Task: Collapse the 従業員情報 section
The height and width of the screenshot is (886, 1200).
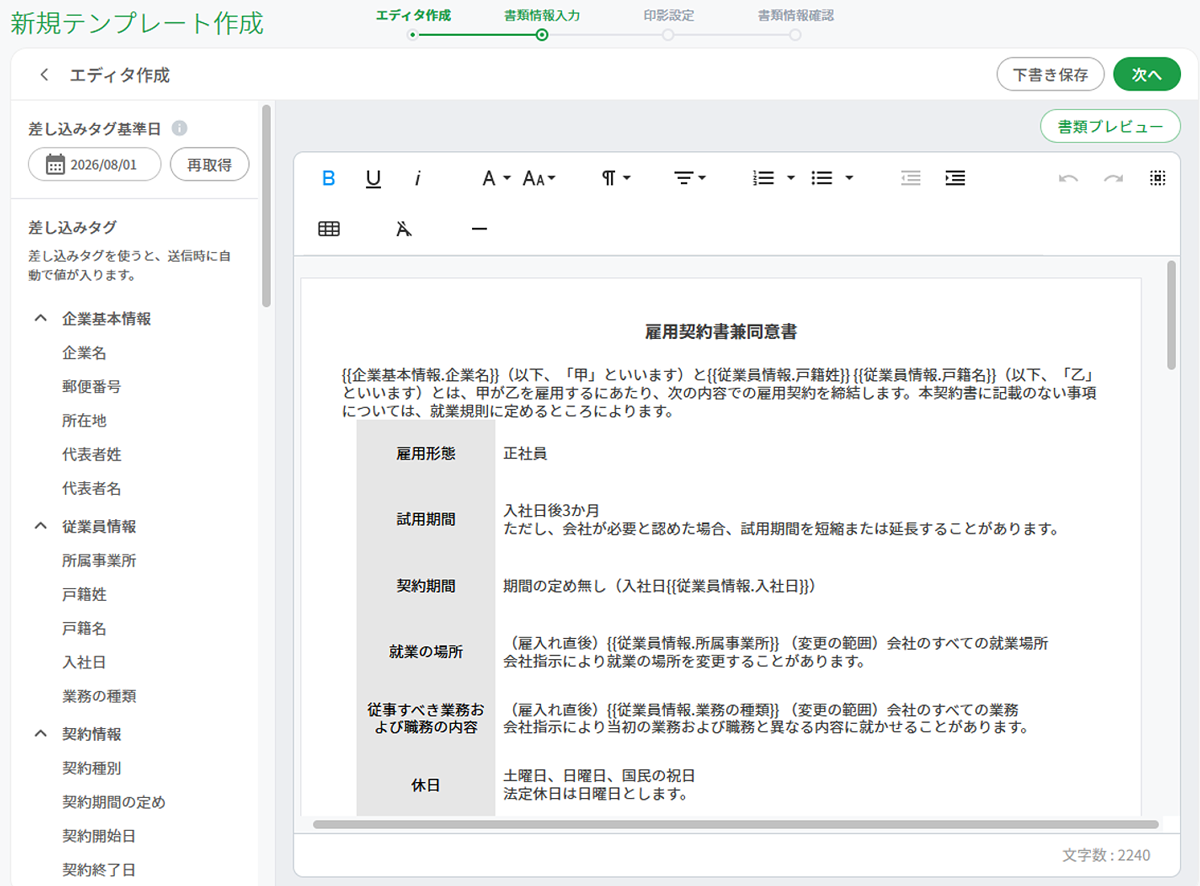Action: (x=41, y=525)
